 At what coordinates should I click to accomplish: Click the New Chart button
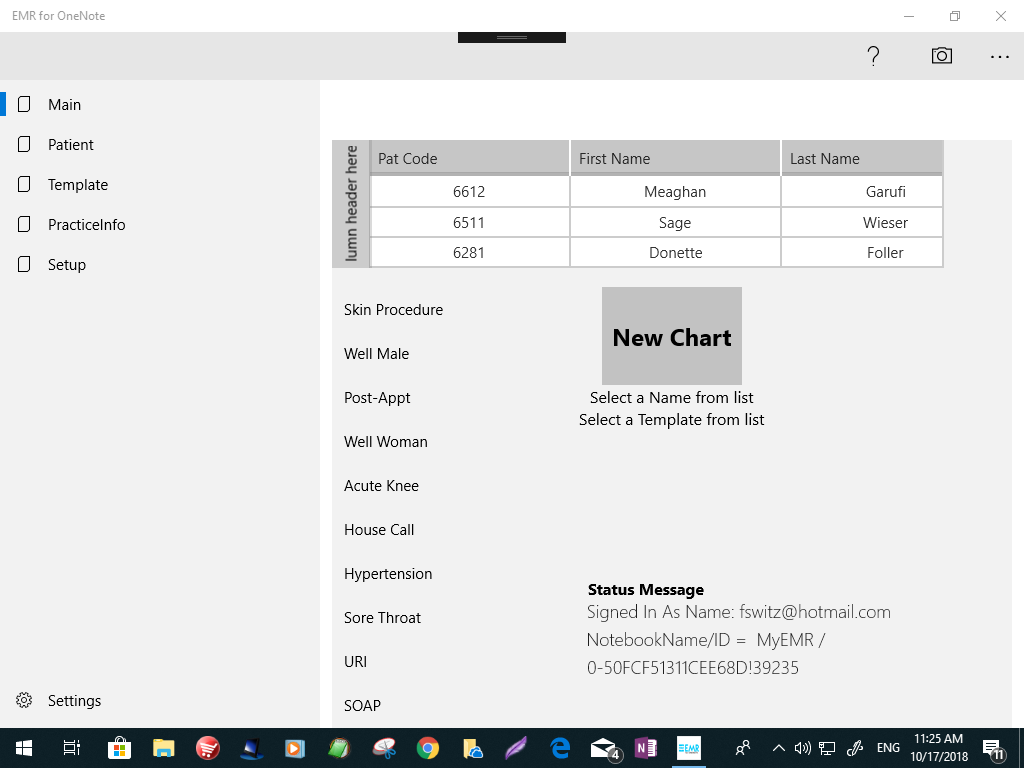coord(671,335)
